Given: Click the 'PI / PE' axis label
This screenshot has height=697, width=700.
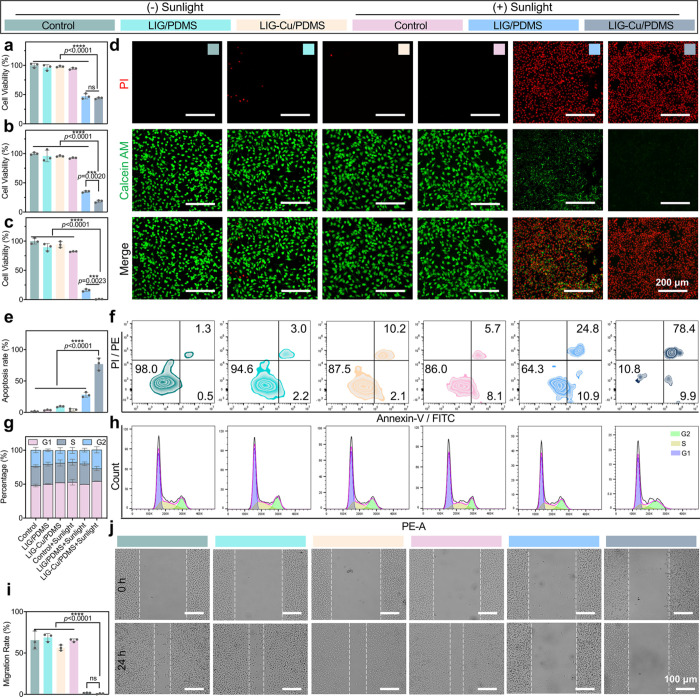Looking at the screenshot, I should (116, 353).
